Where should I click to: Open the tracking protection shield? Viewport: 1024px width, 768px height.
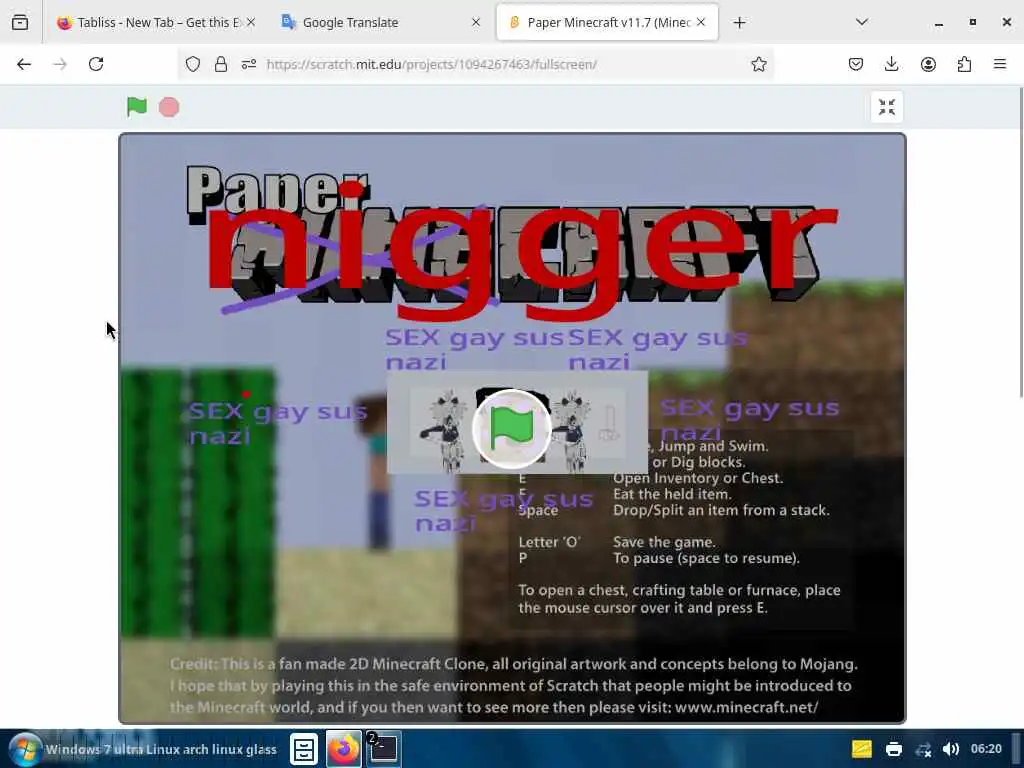193,64
